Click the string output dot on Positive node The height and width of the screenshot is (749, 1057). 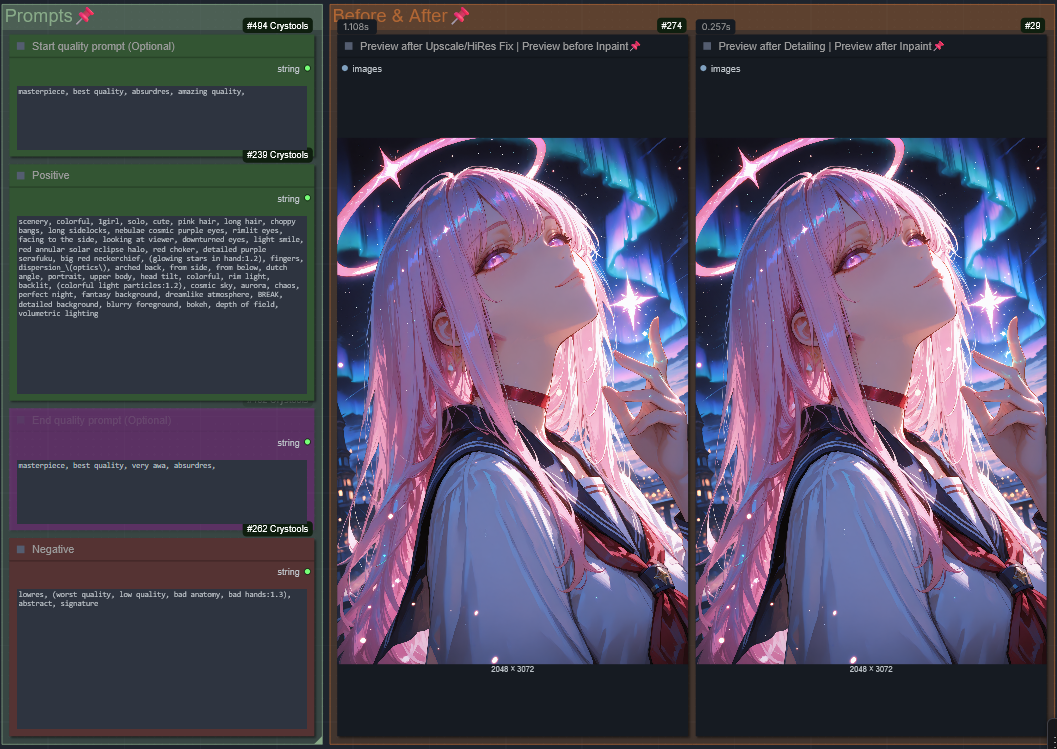(x=307, y=198)
